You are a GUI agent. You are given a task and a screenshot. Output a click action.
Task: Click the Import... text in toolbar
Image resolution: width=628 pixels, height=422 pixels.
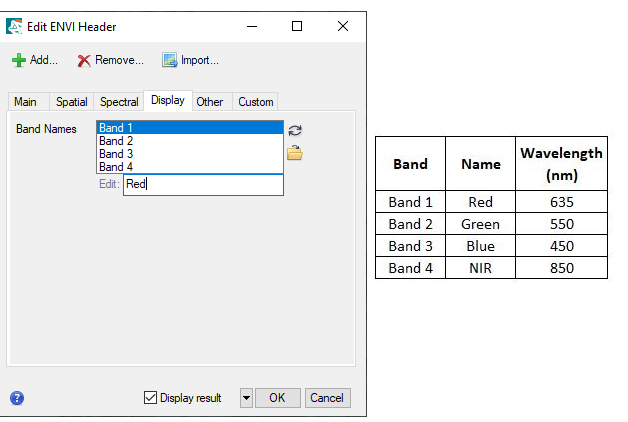tap(199, 60)
